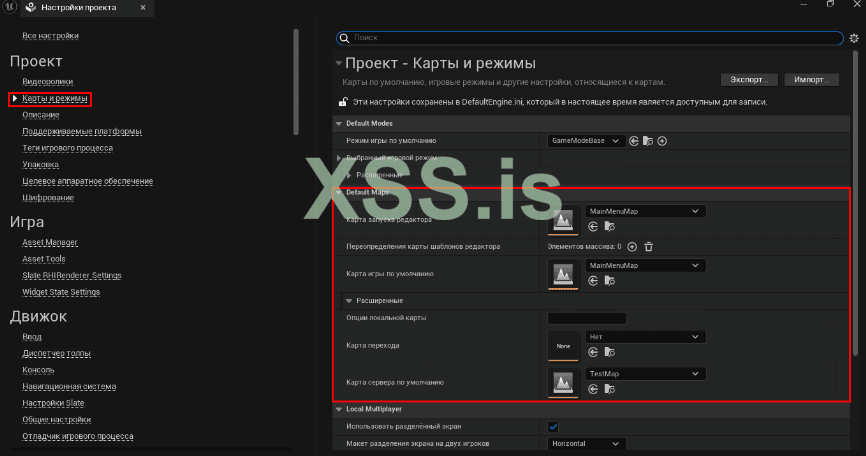
Task: Collapse the Проект - Карты и режимы header
Action: (339, 63)
